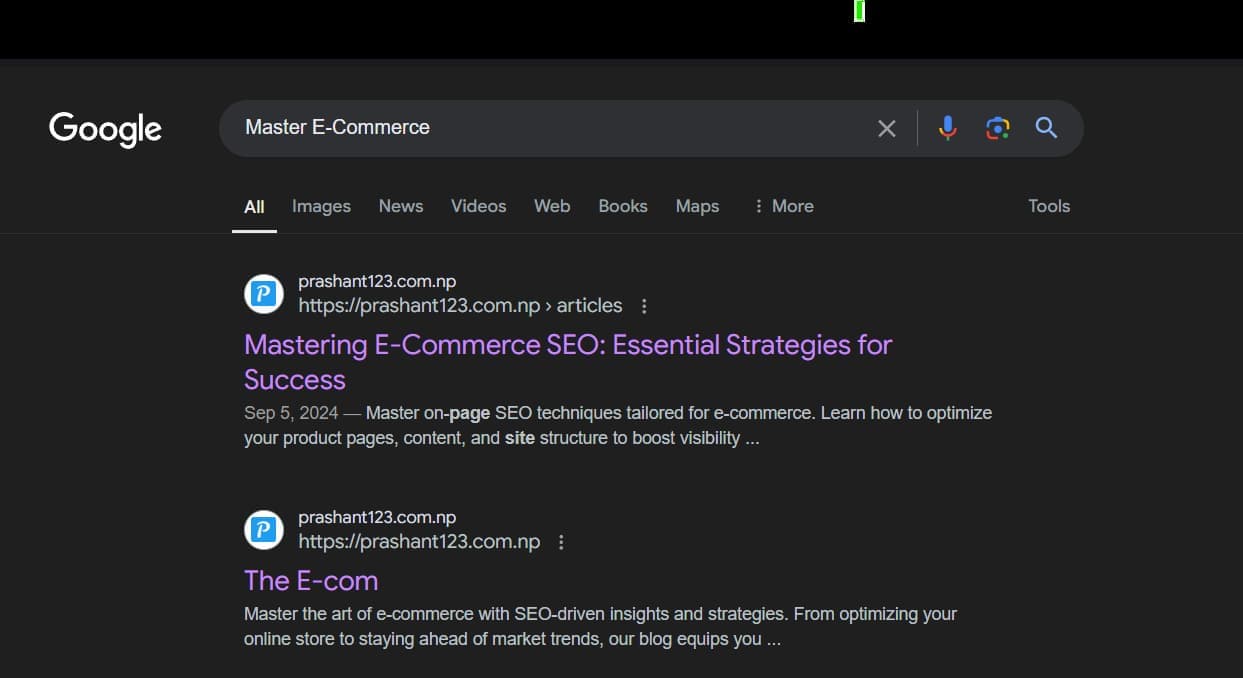
Task: Click site name above articles URL
Action: coord(377,282)
